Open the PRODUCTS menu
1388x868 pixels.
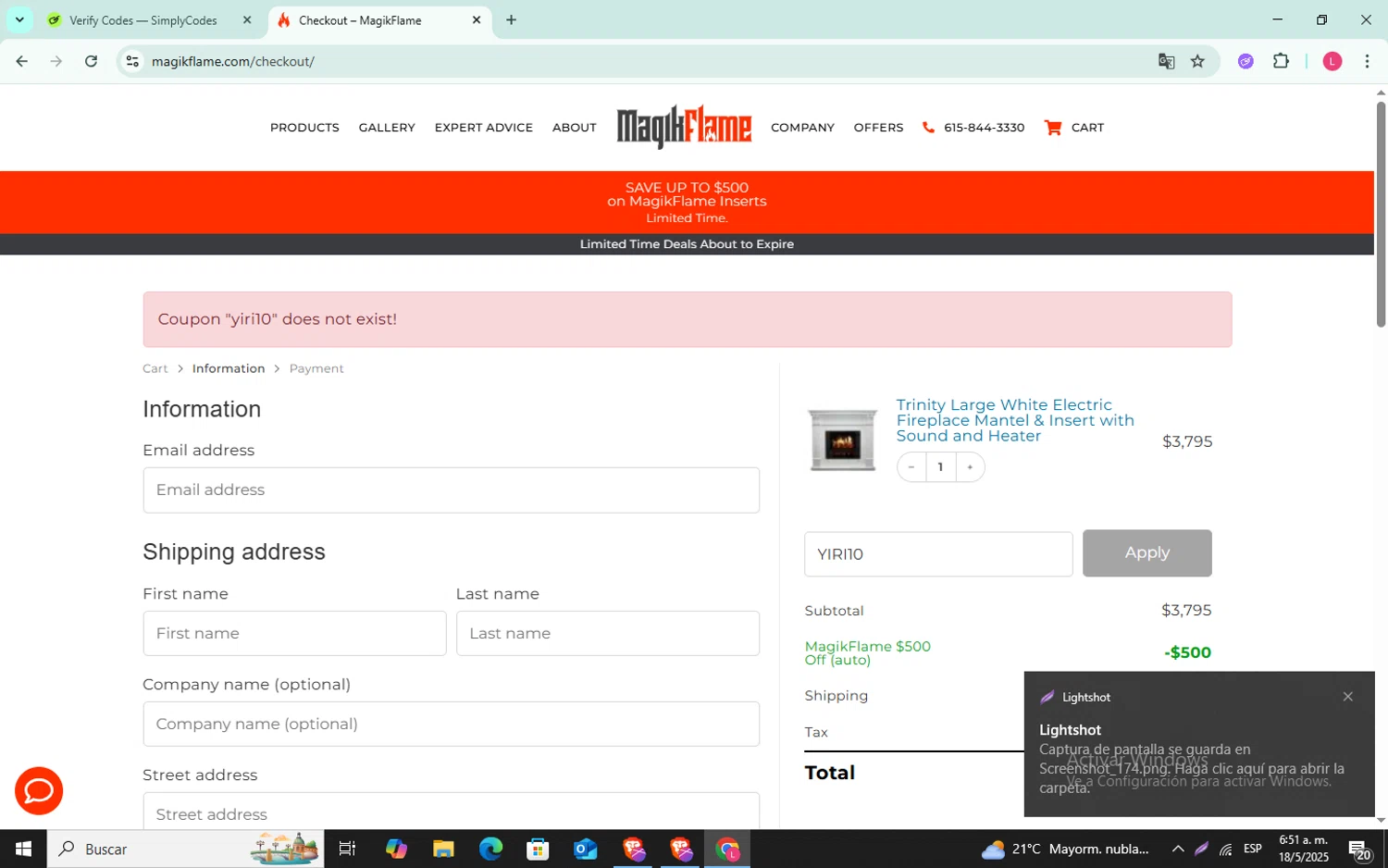coord(304,128)
